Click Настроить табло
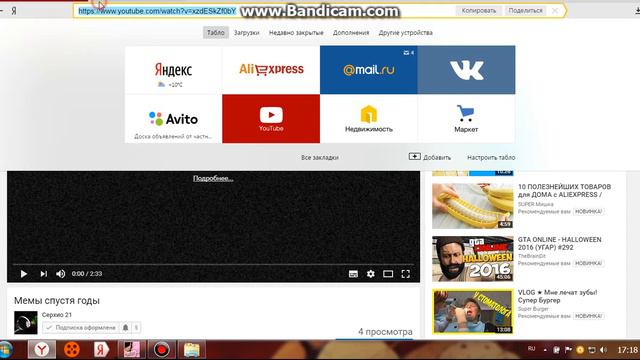This screenshot has width=640, height=360. [x=491, y=158]
